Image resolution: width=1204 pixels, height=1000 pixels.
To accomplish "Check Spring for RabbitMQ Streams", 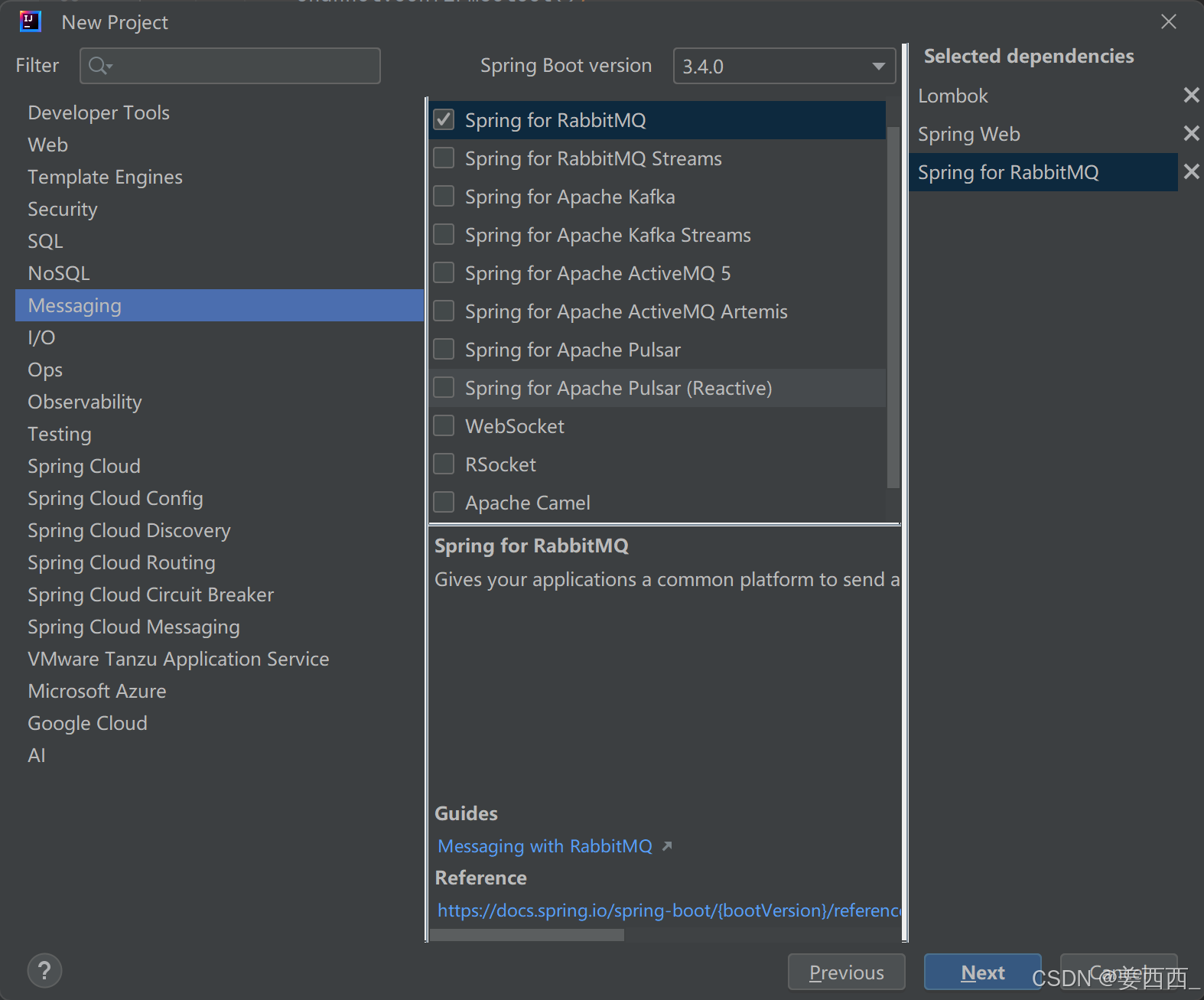I will point(444,158).
